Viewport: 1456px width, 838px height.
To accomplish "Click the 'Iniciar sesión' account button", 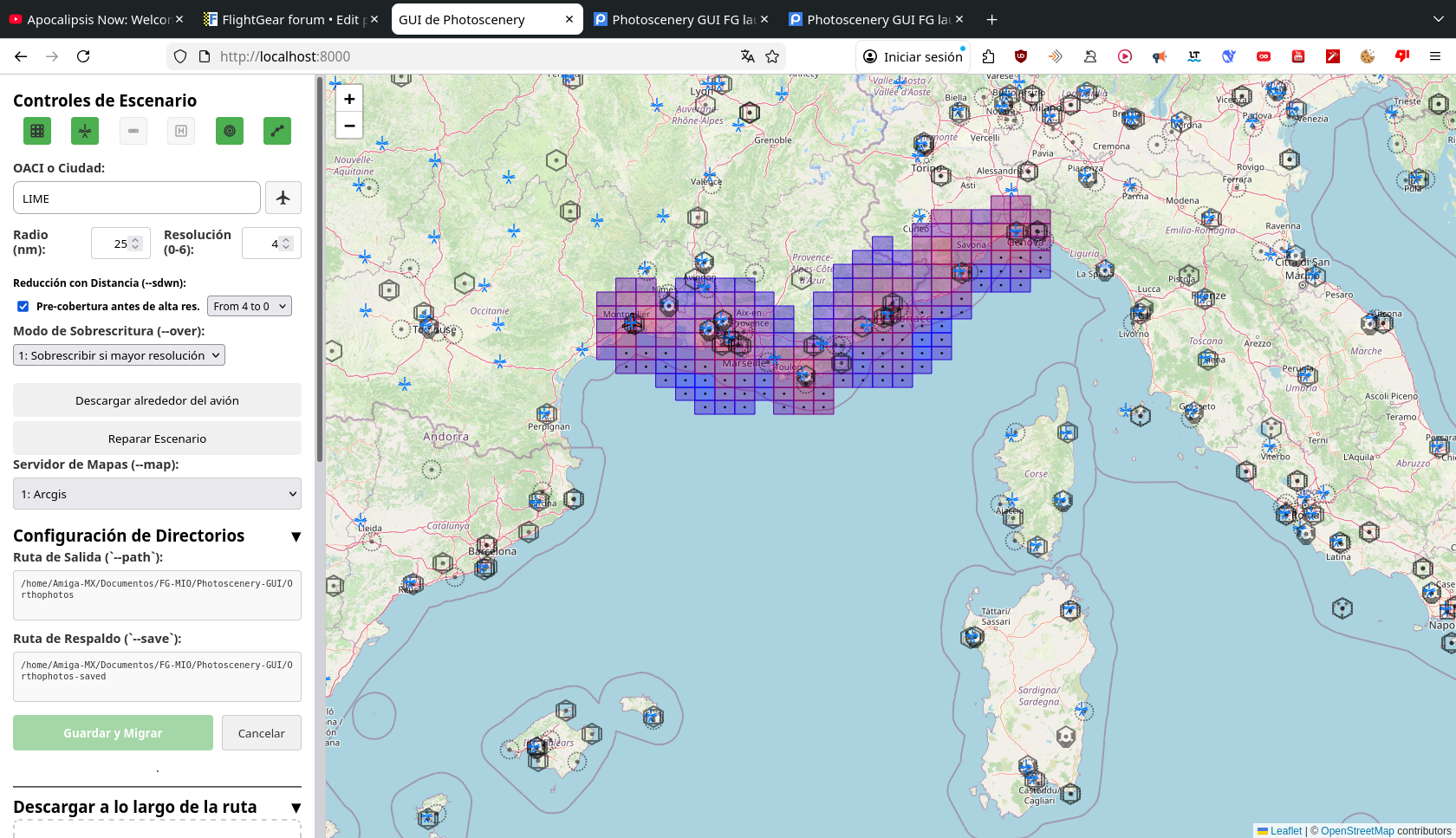I will tap(913, 56).
